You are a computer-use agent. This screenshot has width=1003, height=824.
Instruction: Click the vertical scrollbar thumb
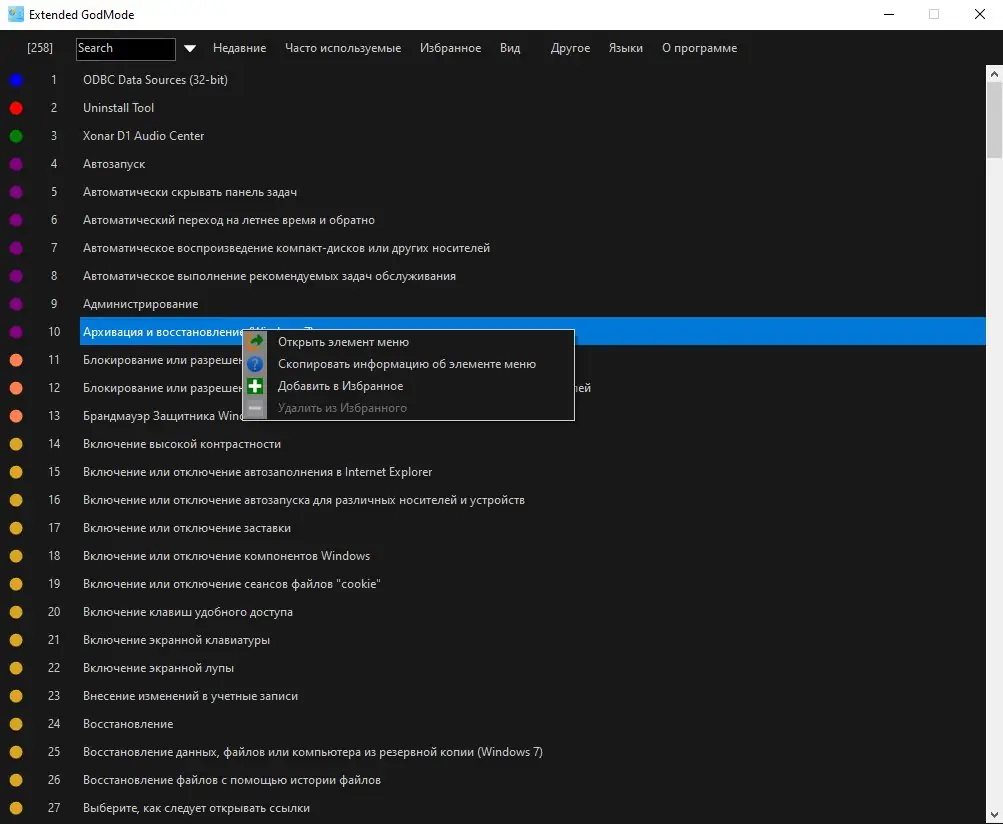coord(994,120)
